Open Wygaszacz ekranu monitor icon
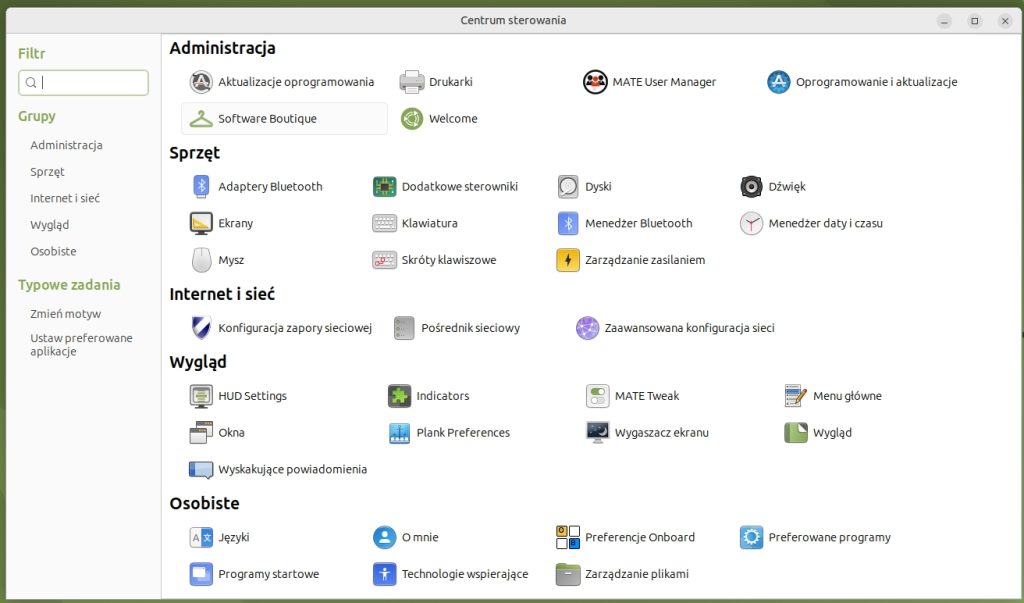 [598, 433]
